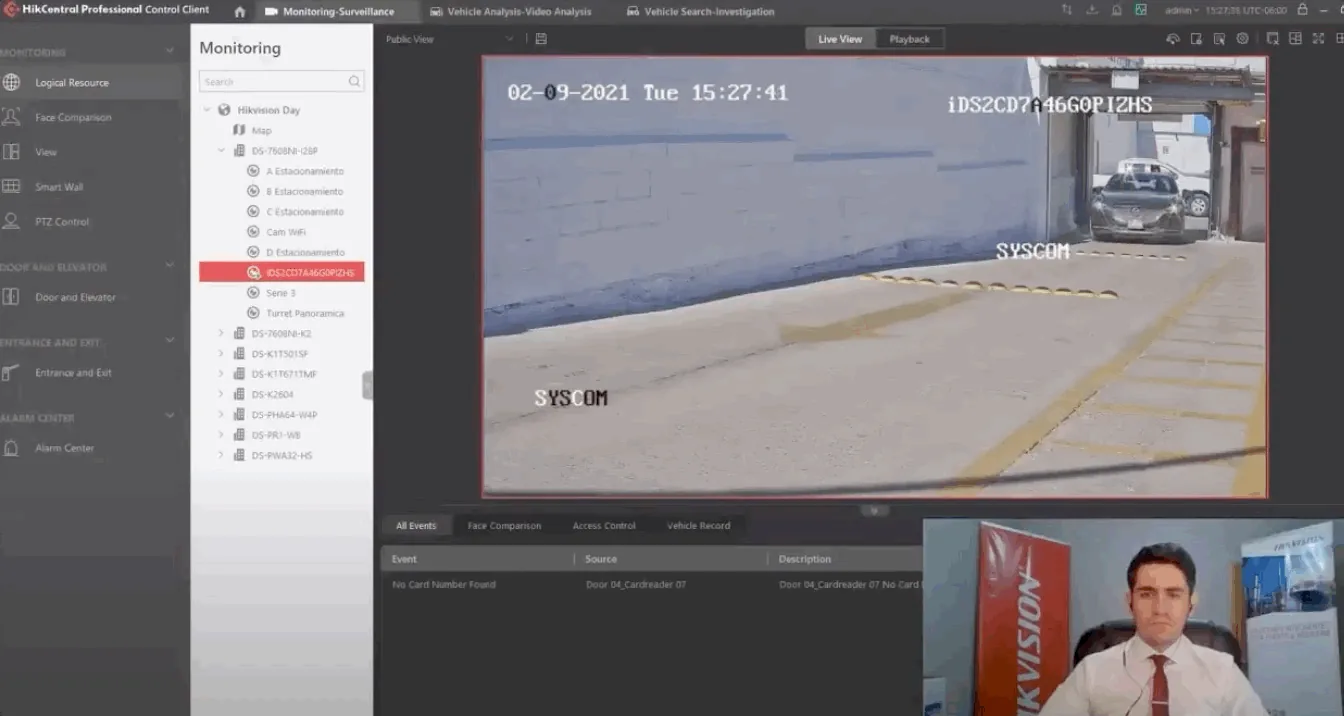
Task: Select camera C Estacionamiento
Action: click(304, 212)
